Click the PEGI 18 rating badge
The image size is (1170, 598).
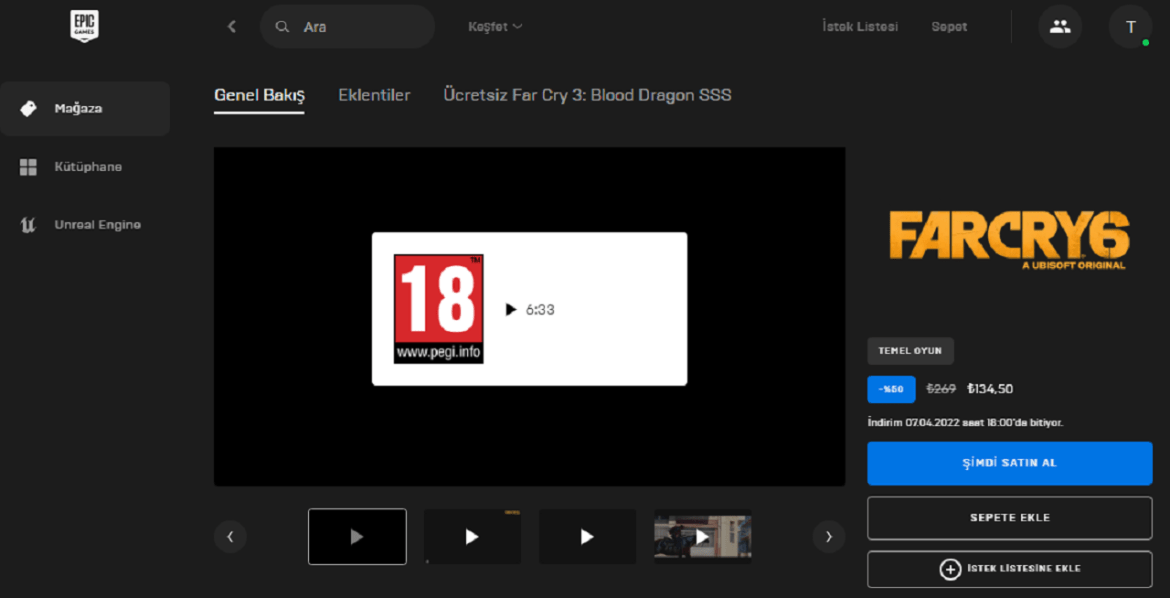439,309
